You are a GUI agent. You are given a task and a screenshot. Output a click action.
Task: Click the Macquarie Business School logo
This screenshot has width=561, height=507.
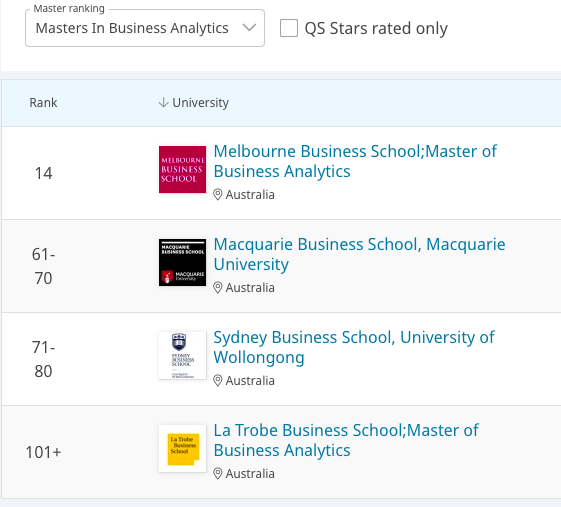tap(182, 262)
